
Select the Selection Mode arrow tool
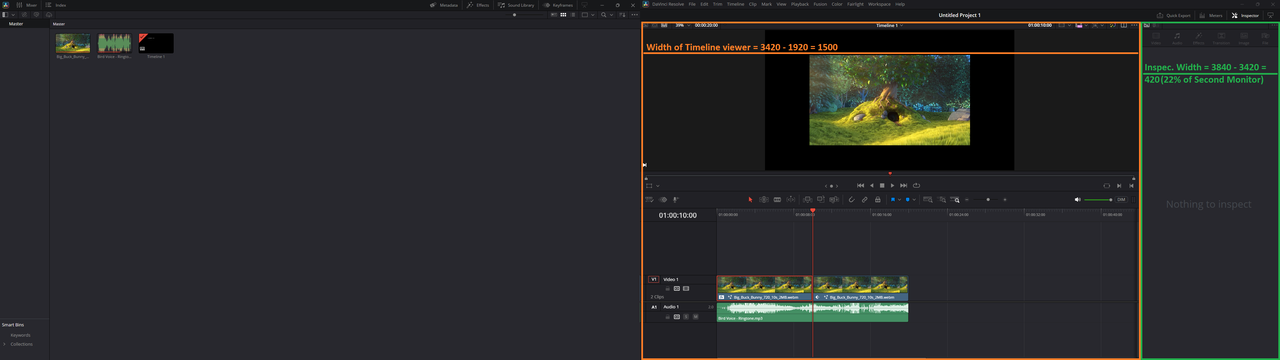750,200
